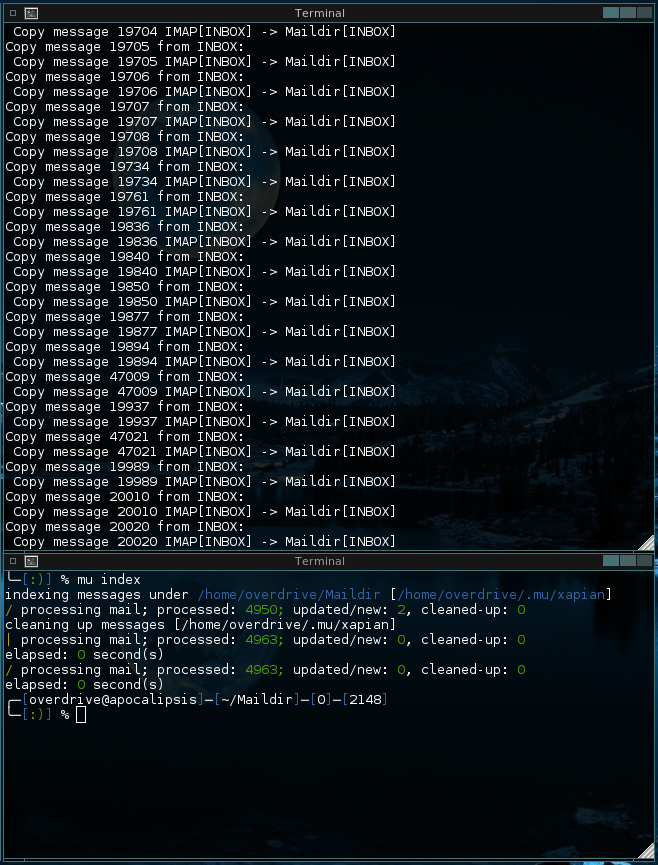Click the path '/home/overdrive/Maildir' in indexing line
The width and height of the screenshot is (658, 865).
289,595
